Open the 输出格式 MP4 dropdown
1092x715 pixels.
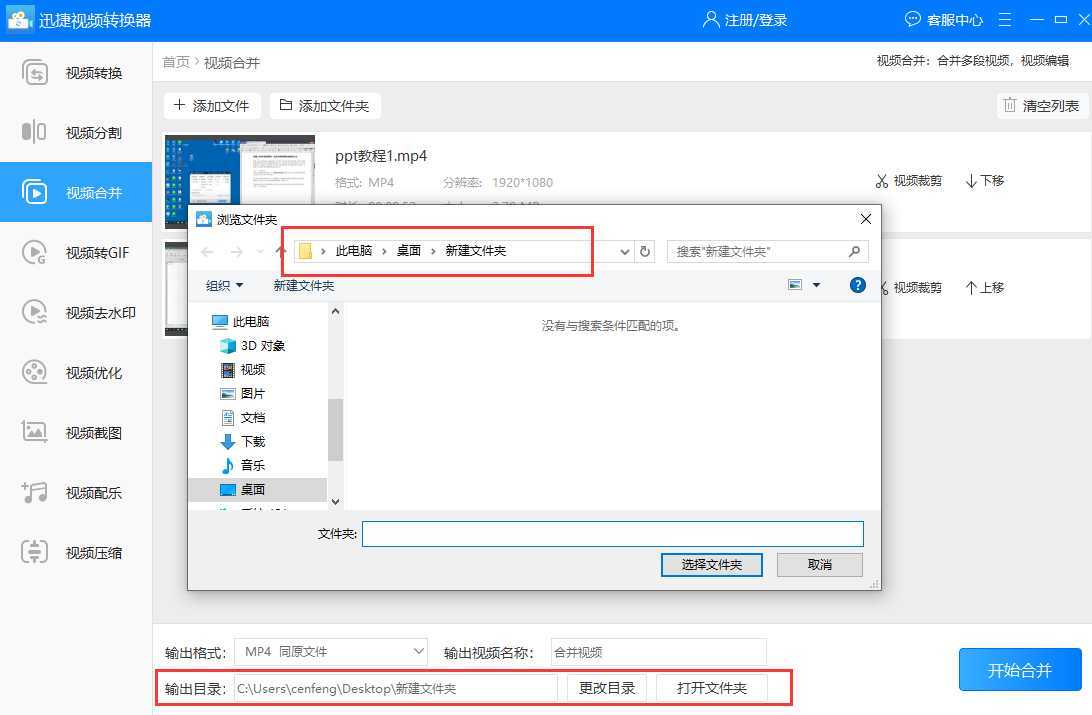[x=331, y=652]
